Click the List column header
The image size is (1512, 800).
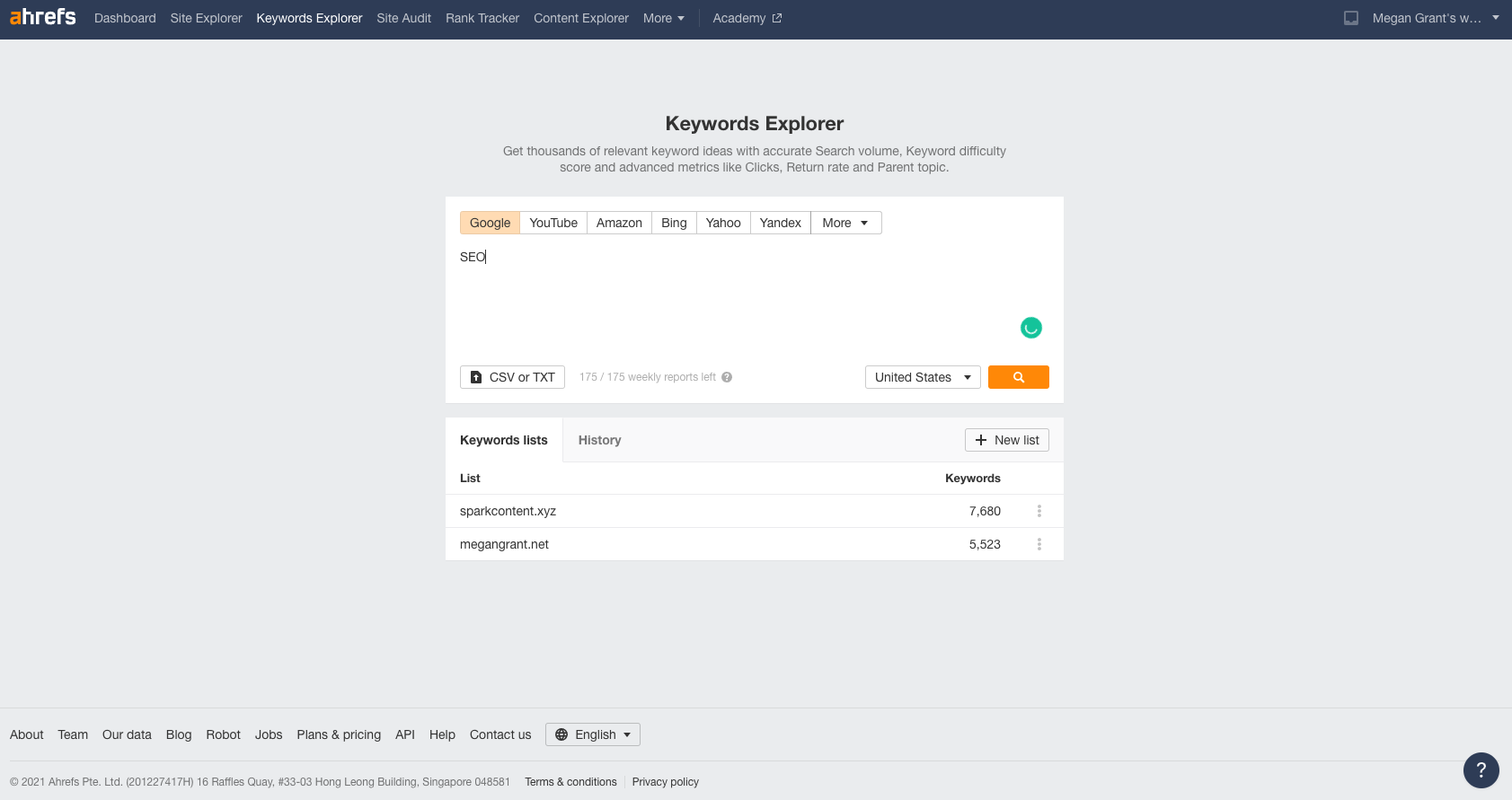[x=470, y=479]
